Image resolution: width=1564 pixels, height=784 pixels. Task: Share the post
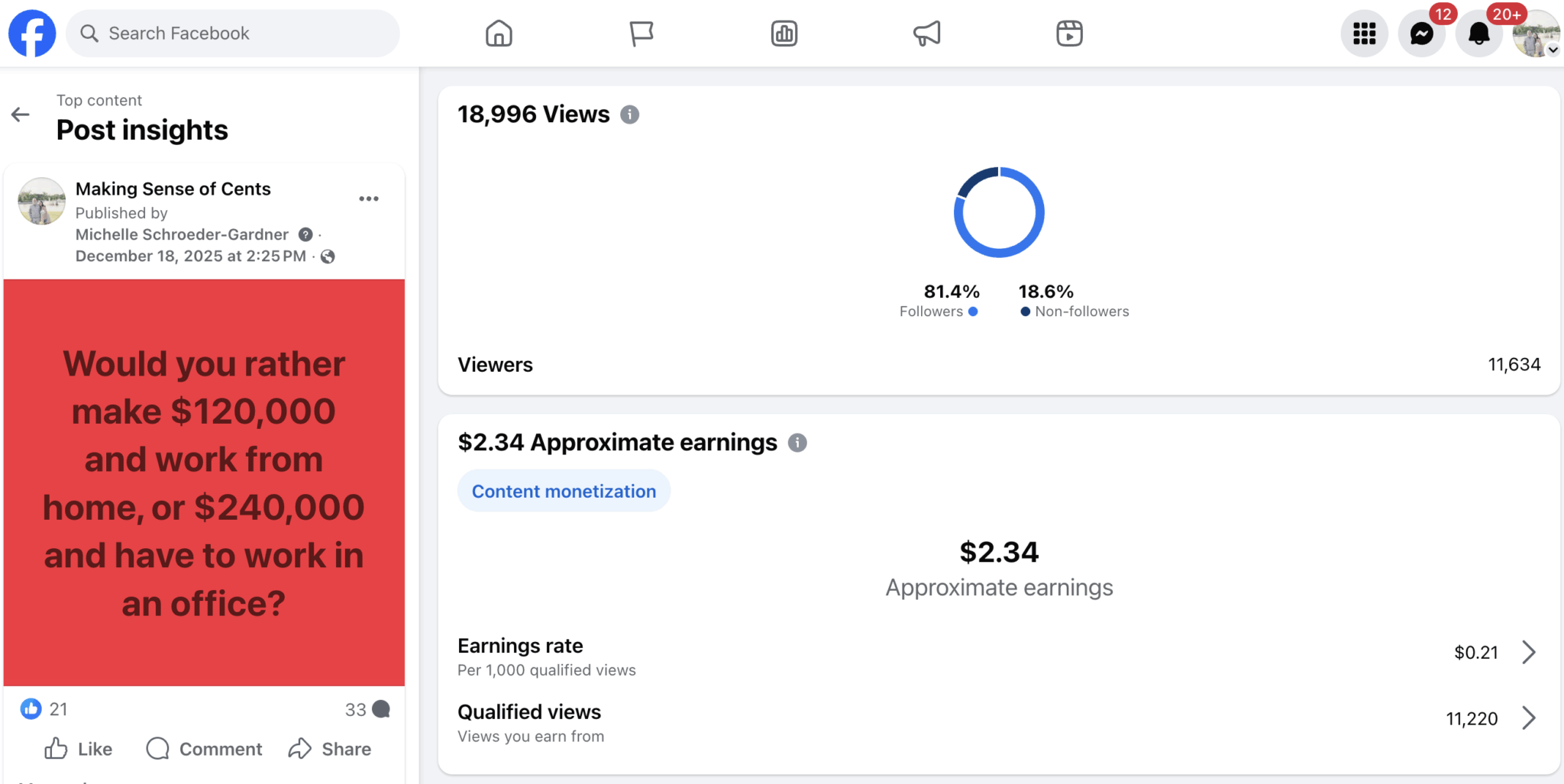point(330,749)
